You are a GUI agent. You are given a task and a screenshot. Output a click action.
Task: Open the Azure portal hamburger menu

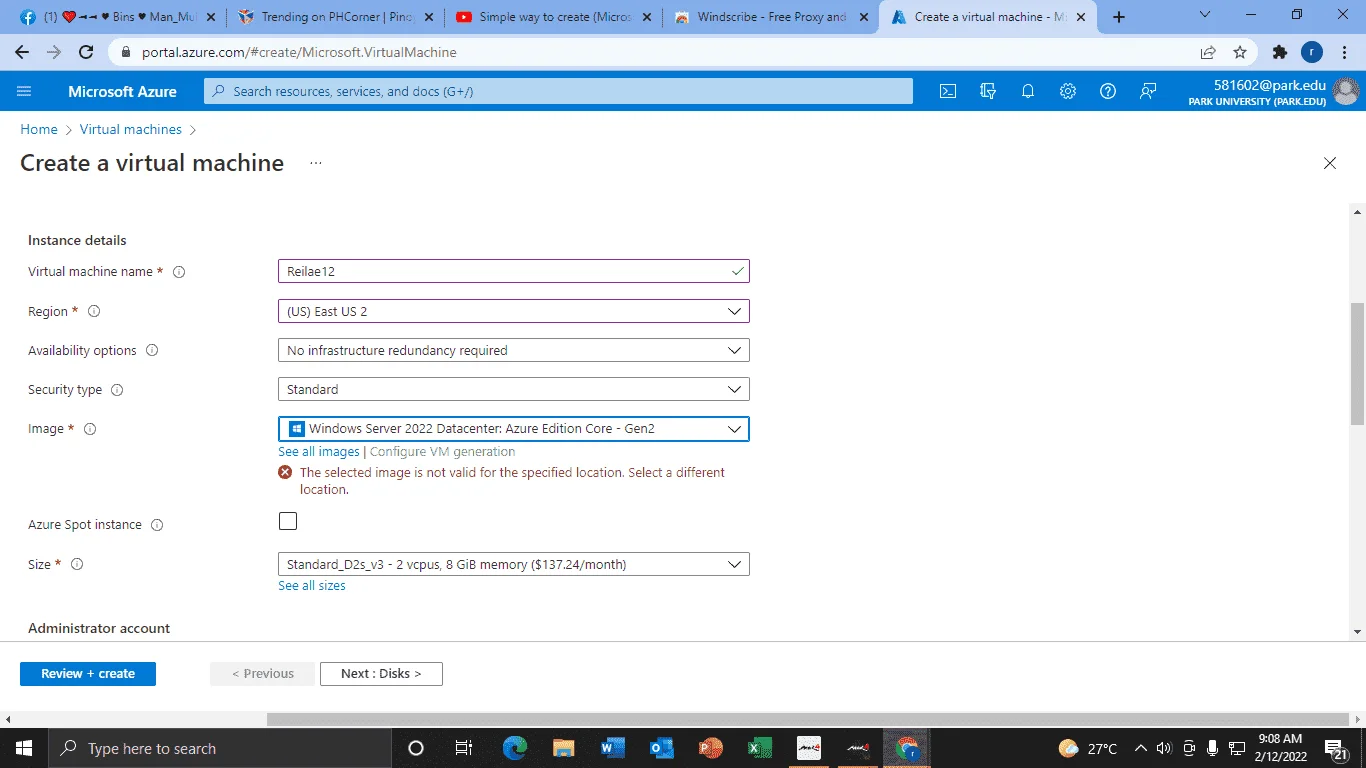click(x=24, y=91)
